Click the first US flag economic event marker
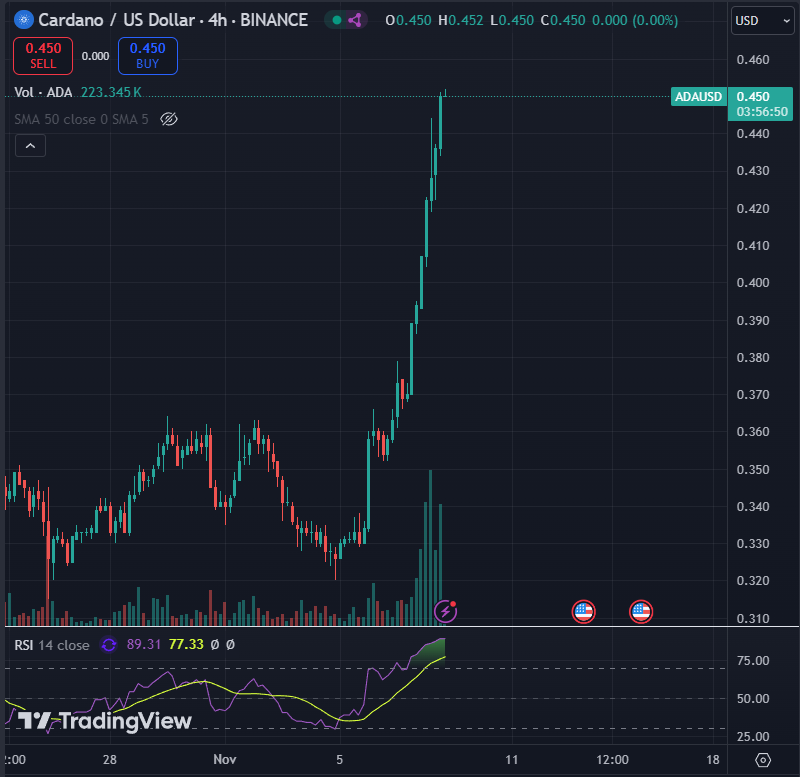The height and width of the screenshot is (777, 800). (584, 612)
